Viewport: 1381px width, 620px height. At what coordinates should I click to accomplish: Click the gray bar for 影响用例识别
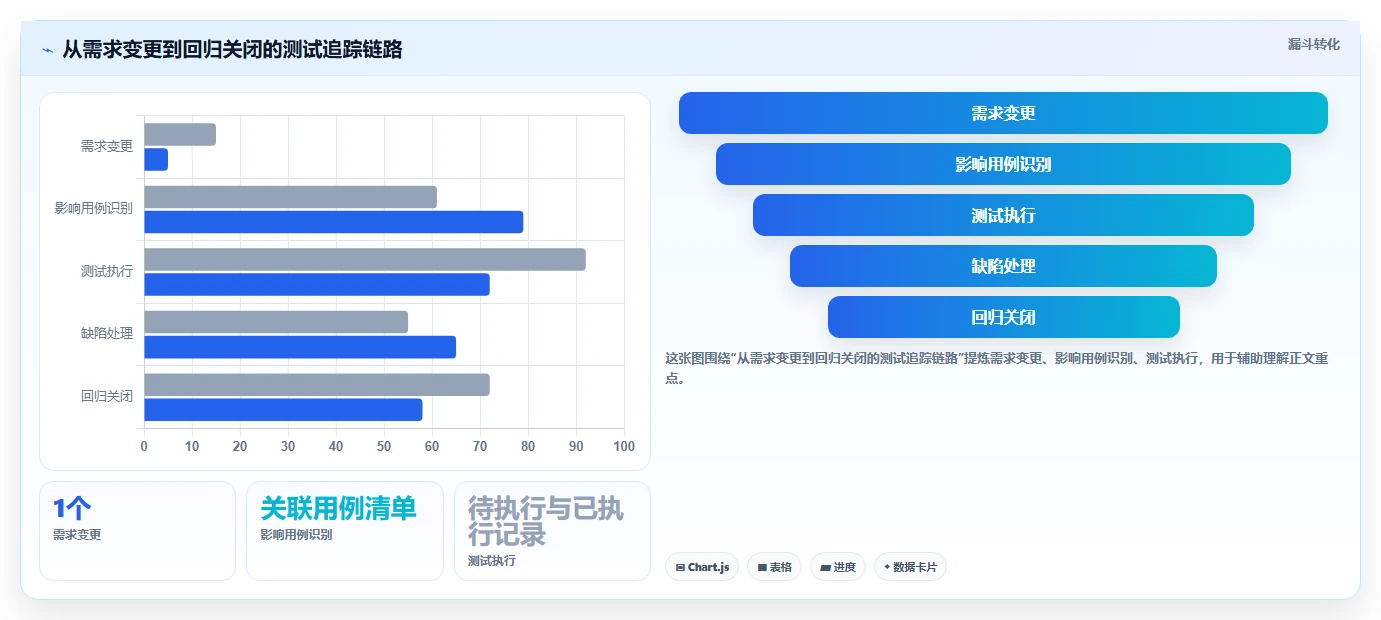[290, 197]
